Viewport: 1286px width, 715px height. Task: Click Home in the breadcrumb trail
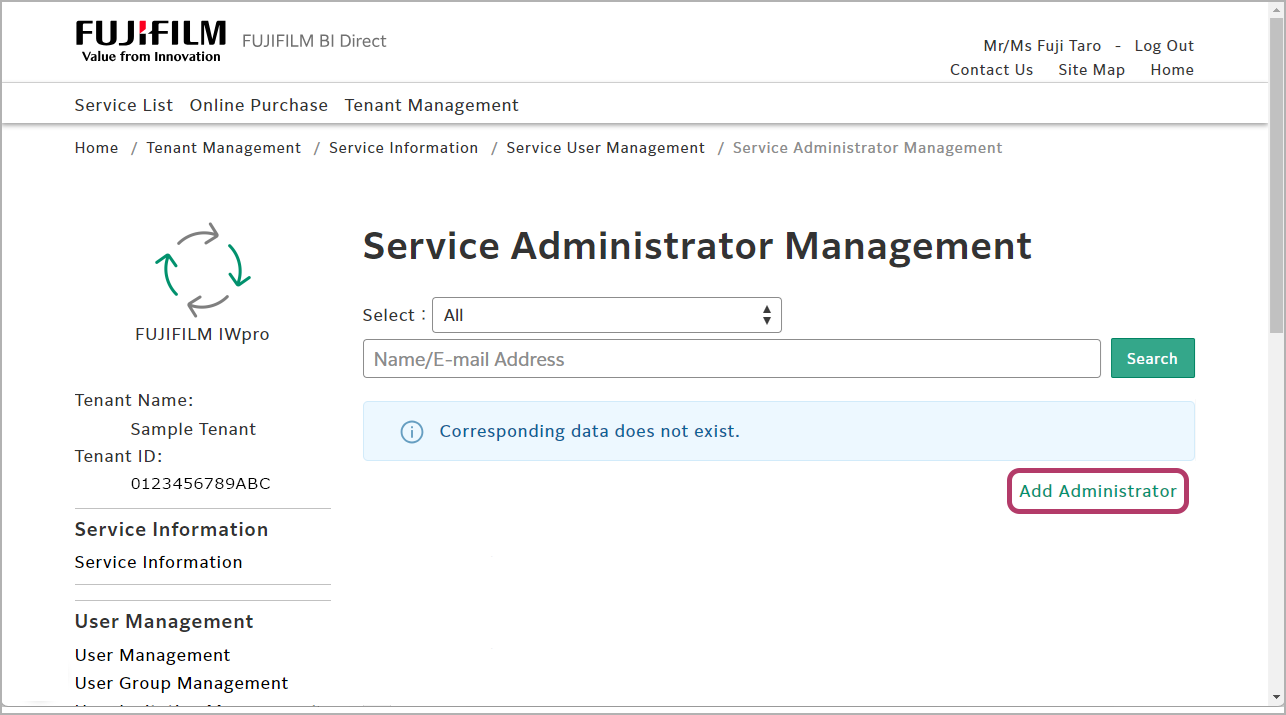[96, 148]
